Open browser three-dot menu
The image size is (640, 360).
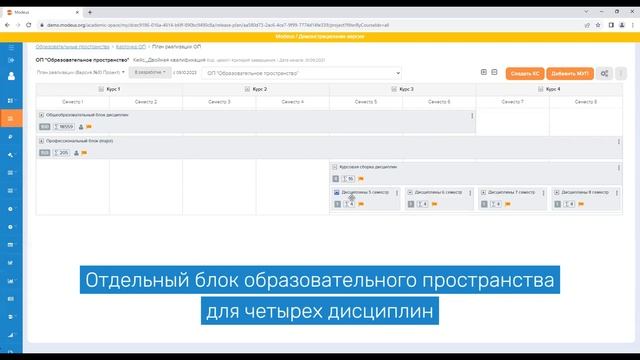click(633, 25)
